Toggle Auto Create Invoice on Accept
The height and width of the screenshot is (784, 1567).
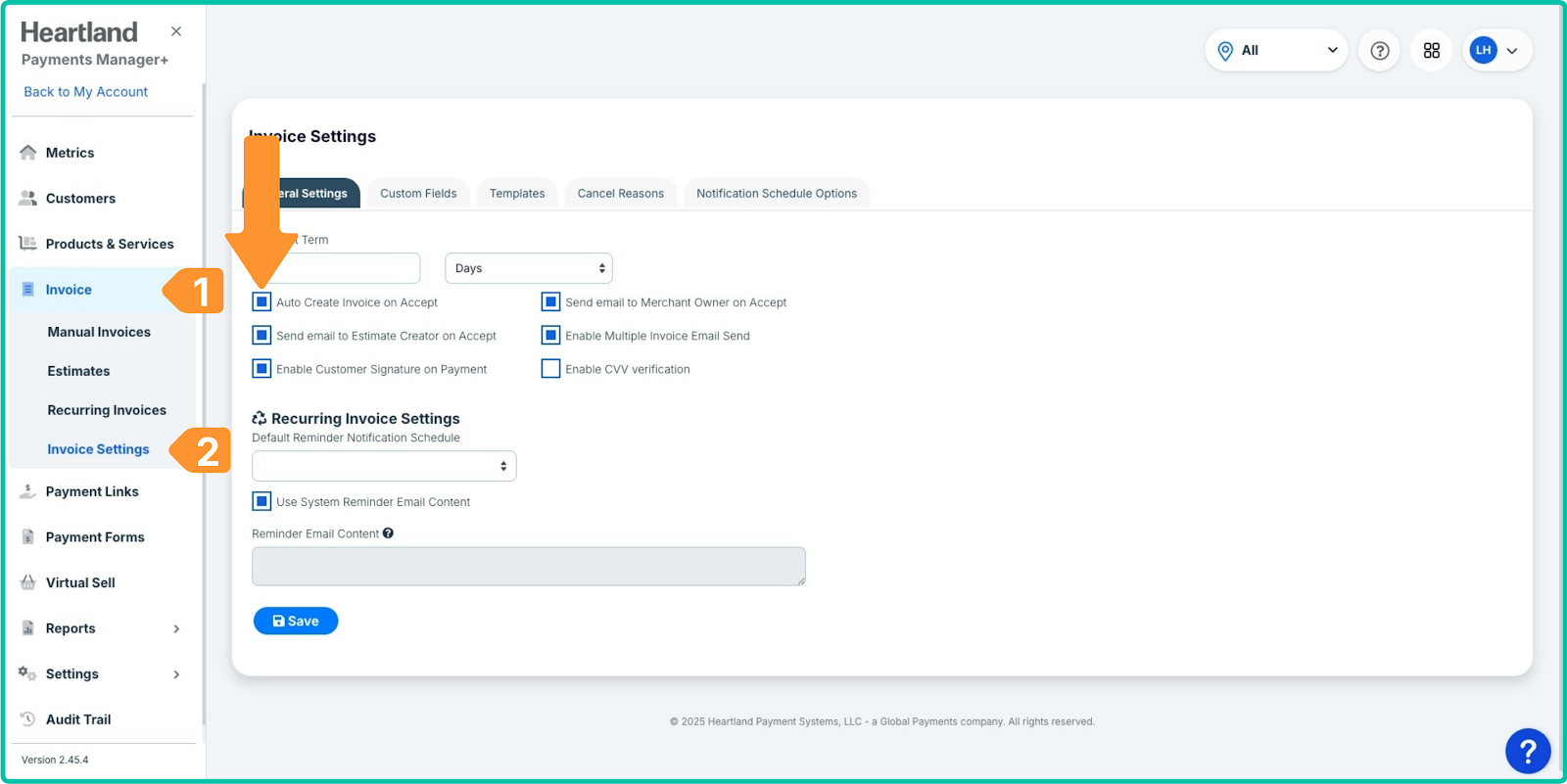pos(261,302)
